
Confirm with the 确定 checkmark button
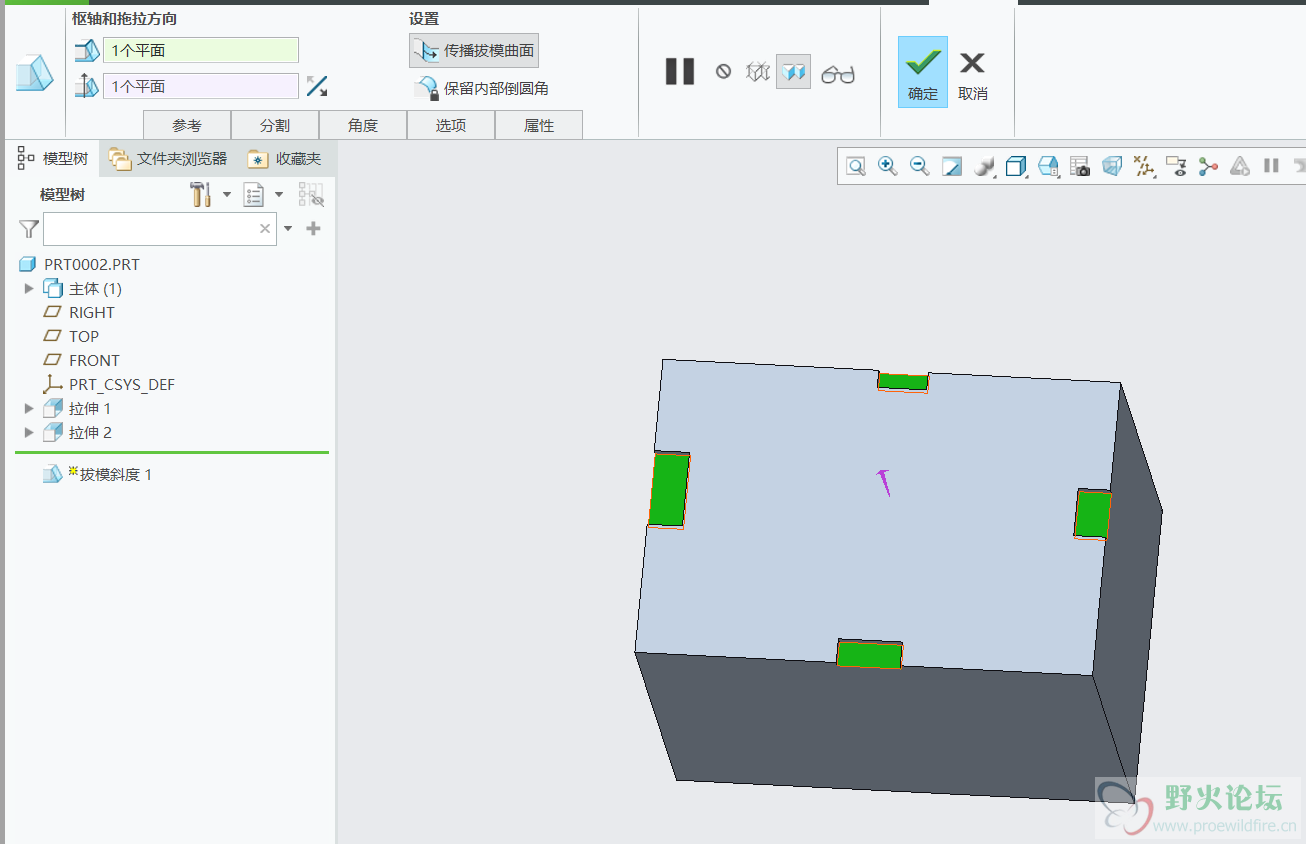(x=922, y=72)
